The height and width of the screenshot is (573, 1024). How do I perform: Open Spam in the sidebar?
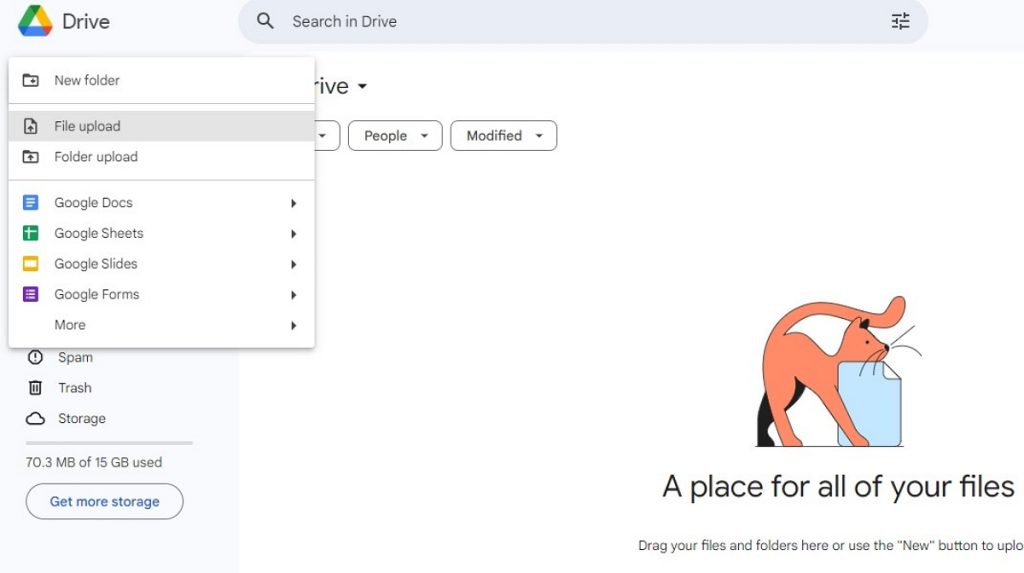(x=75, y=357)
